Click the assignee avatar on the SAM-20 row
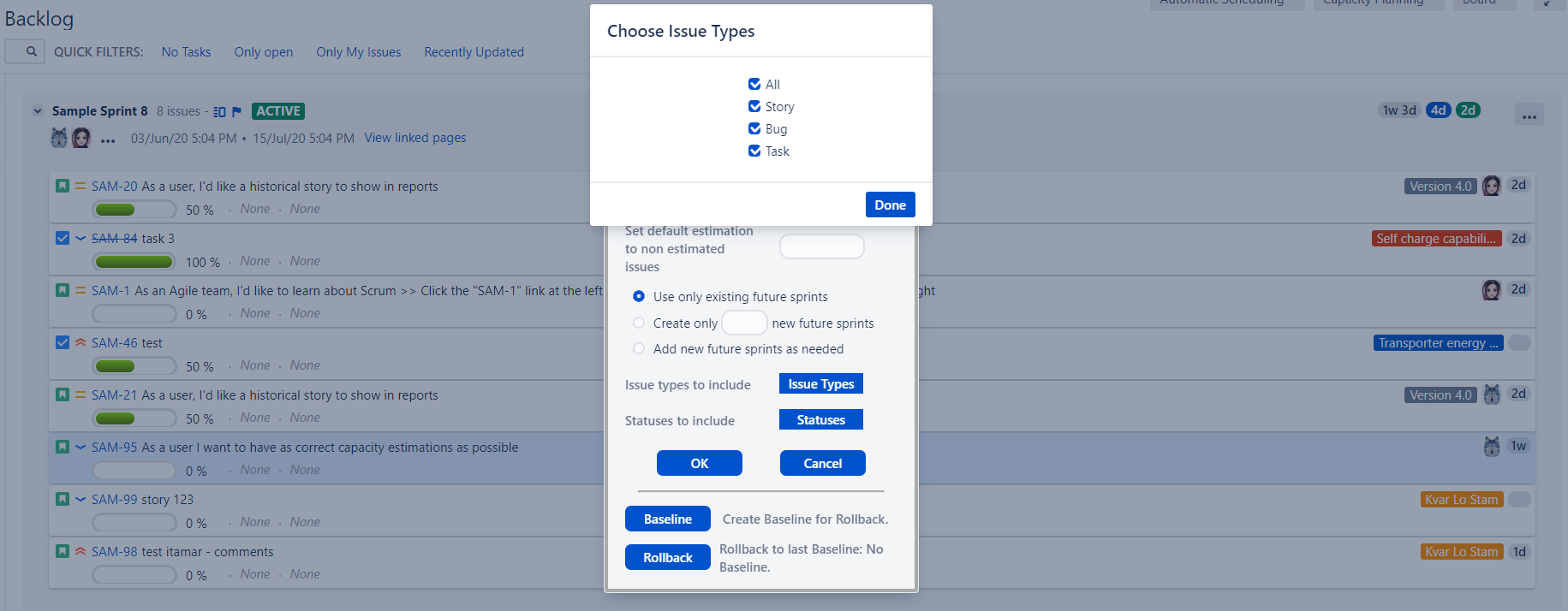 coord(1492,186)
